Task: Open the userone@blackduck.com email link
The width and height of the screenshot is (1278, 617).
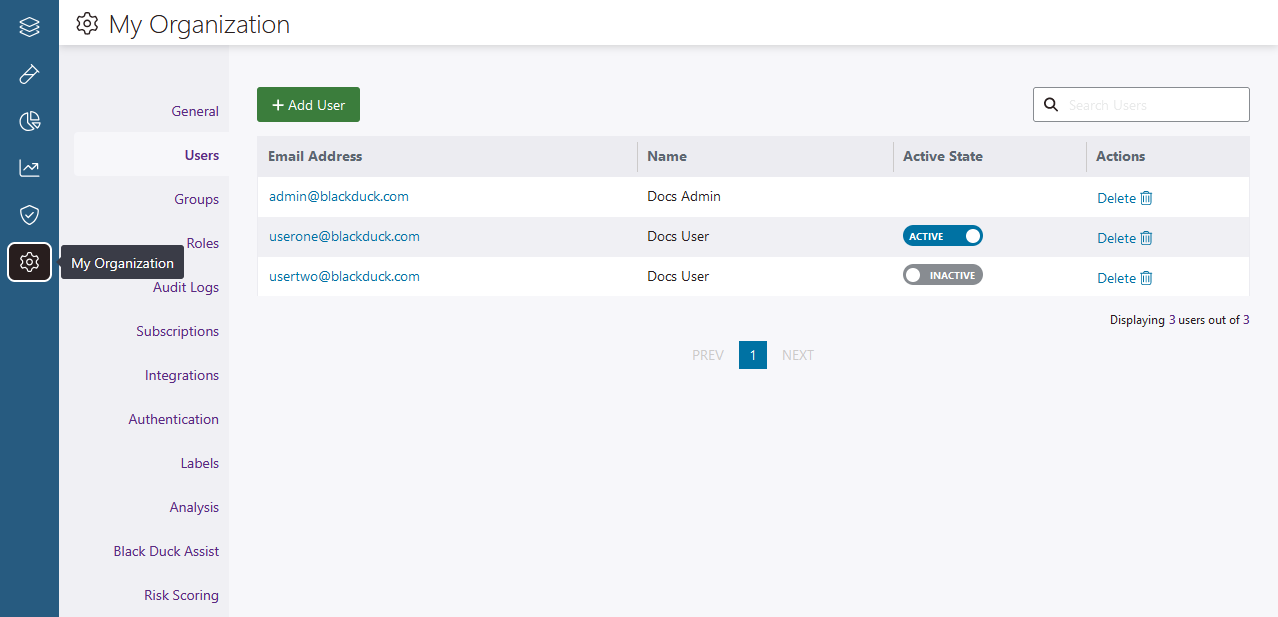Action: point(344,237)
